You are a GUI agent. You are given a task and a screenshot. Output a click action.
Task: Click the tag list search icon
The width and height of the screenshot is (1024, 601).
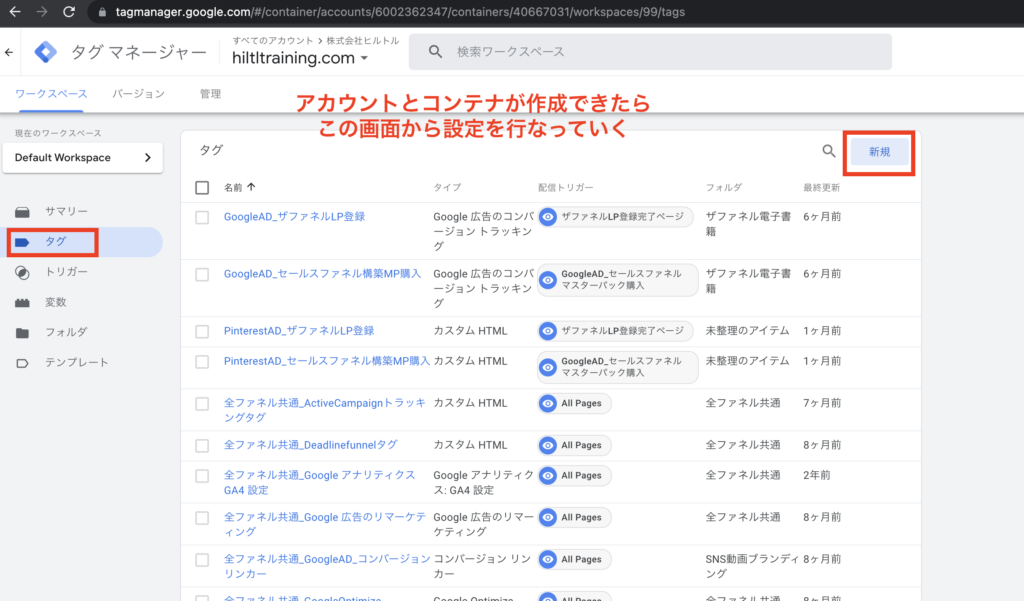[828, 152]
